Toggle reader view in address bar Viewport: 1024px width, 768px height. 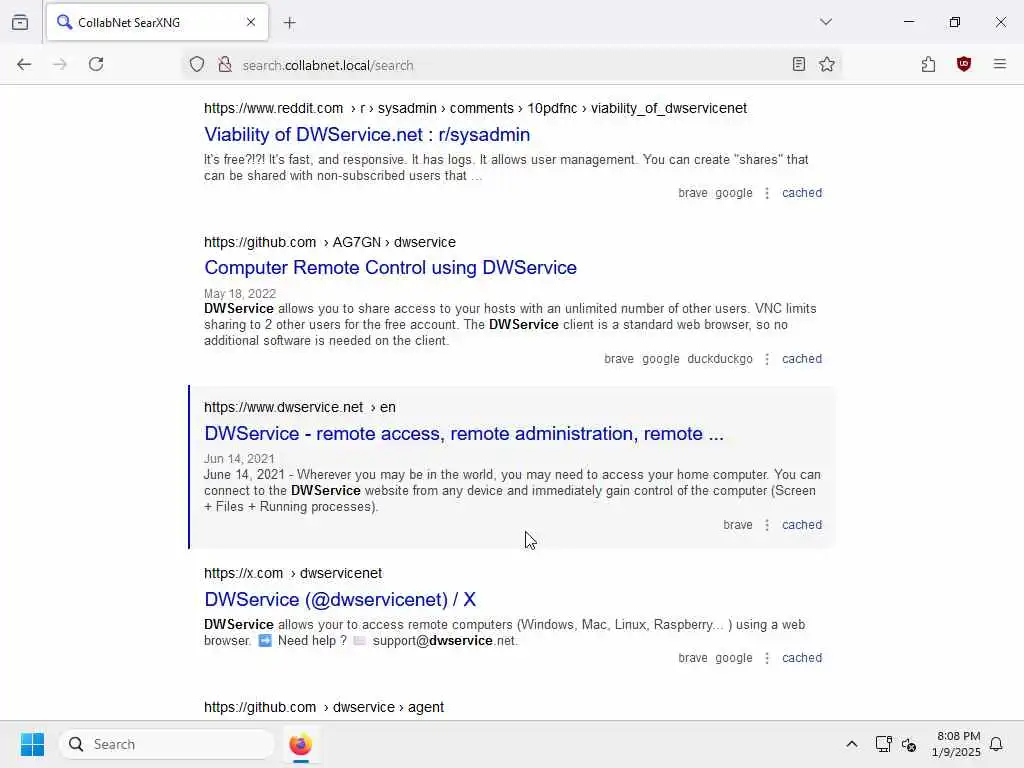point(798,64)
